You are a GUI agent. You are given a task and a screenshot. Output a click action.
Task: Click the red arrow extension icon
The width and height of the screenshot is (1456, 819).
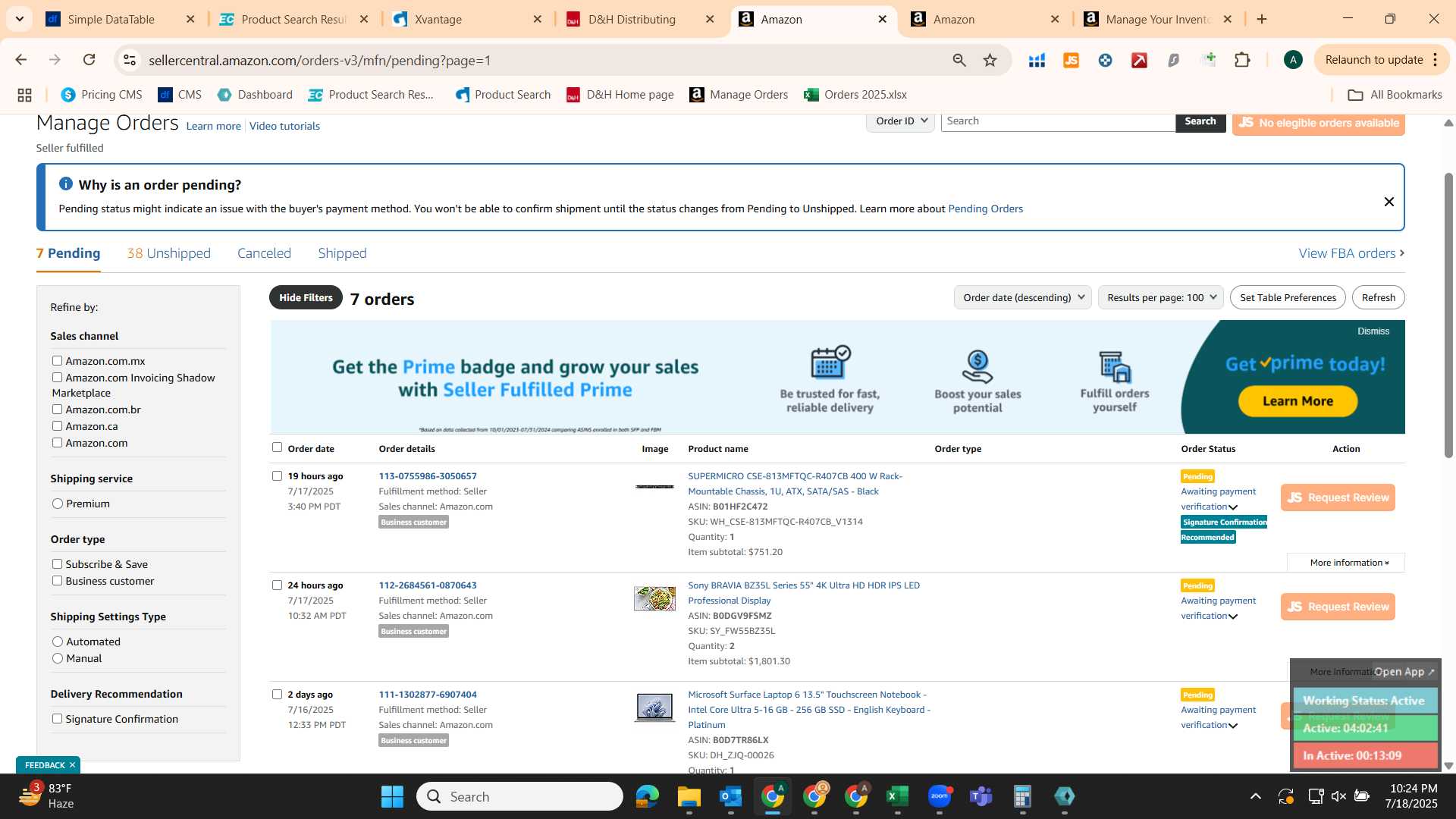coord(1139,60)
